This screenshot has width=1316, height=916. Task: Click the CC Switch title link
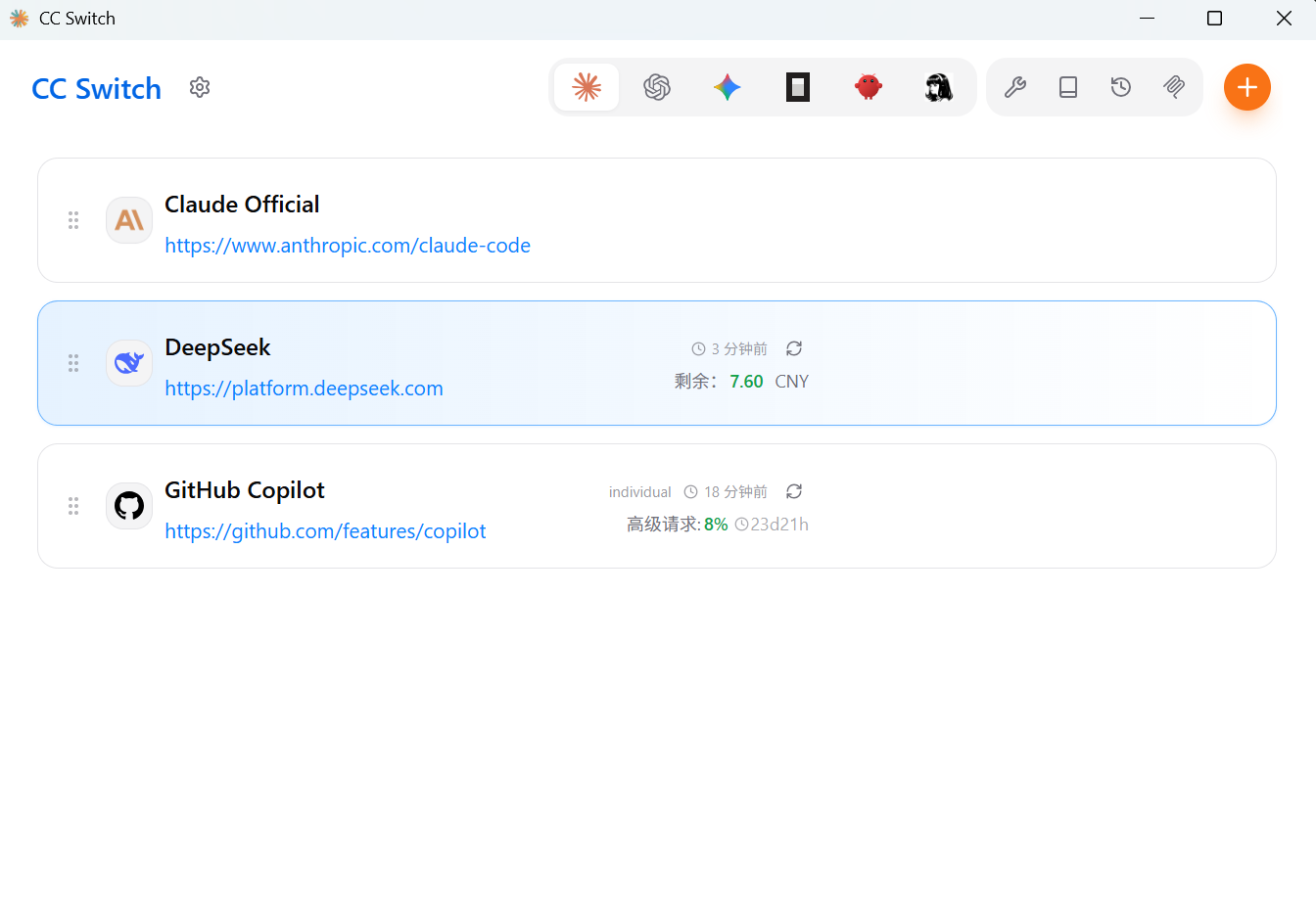pos(96,88)
